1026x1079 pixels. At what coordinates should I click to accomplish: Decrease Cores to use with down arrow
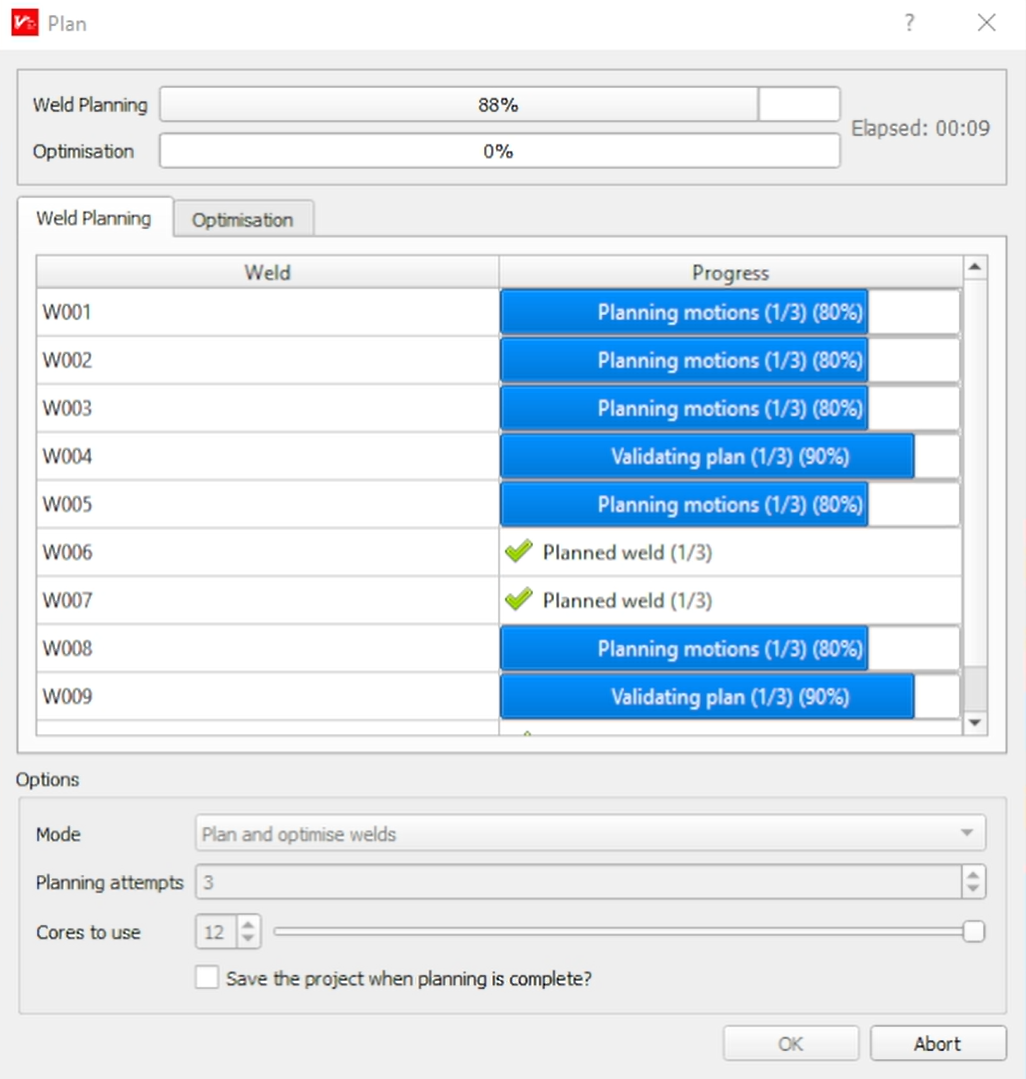point(249,940)
